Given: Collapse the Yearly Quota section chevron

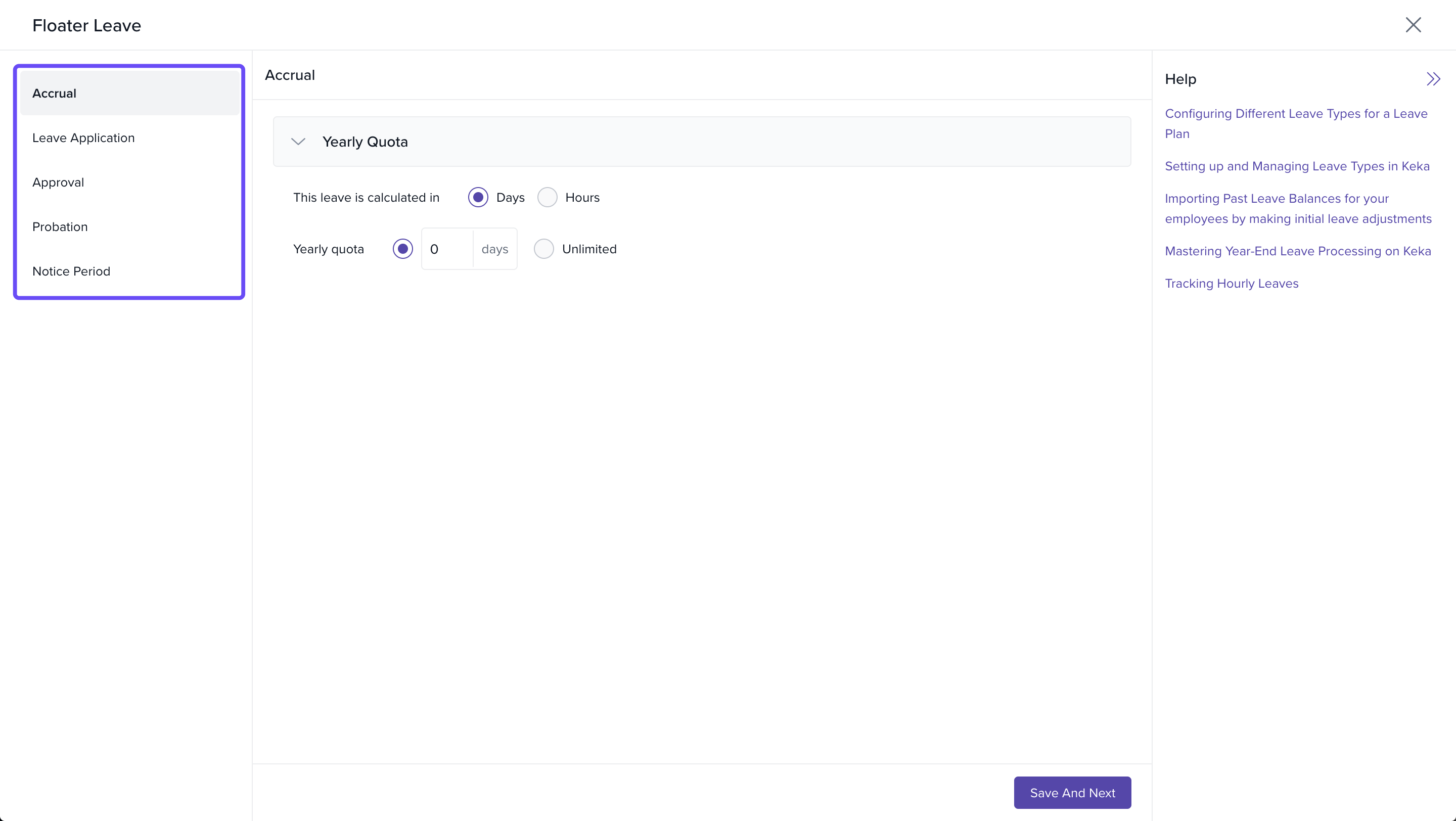Looking at the screenshot, I should [298, 141].
